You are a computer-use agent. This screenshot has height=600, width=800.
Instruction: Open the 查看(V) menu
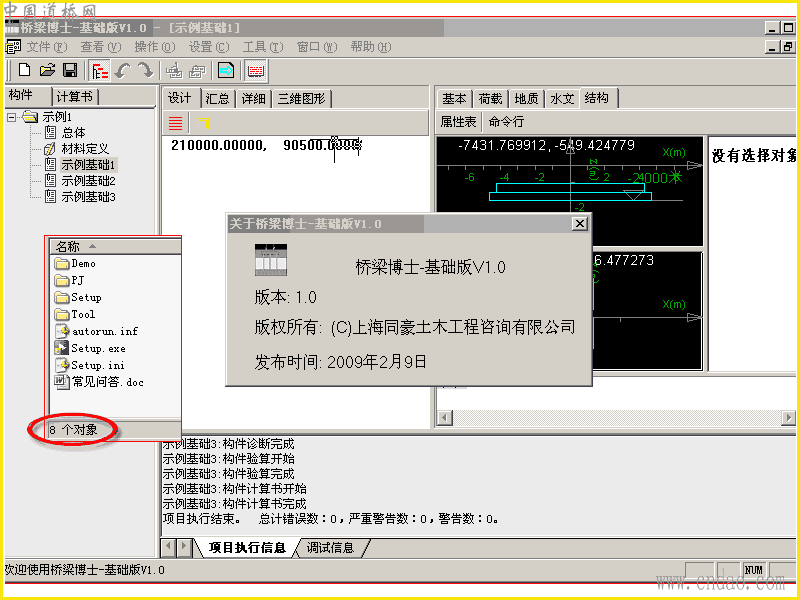tap(101, 47)
